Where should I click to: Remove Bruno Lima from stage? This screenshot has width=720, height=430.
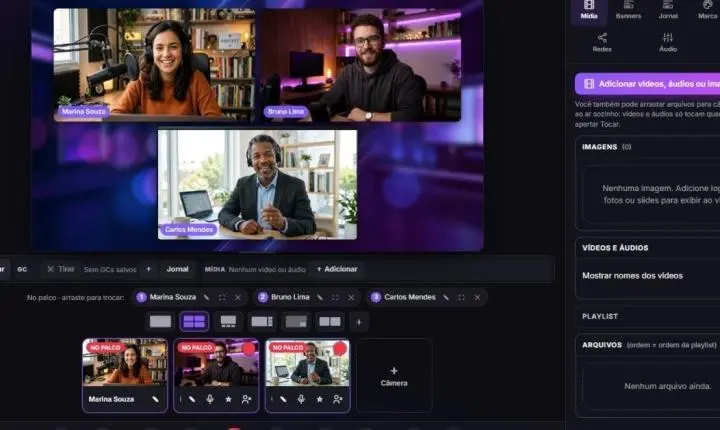click(351, 297)
